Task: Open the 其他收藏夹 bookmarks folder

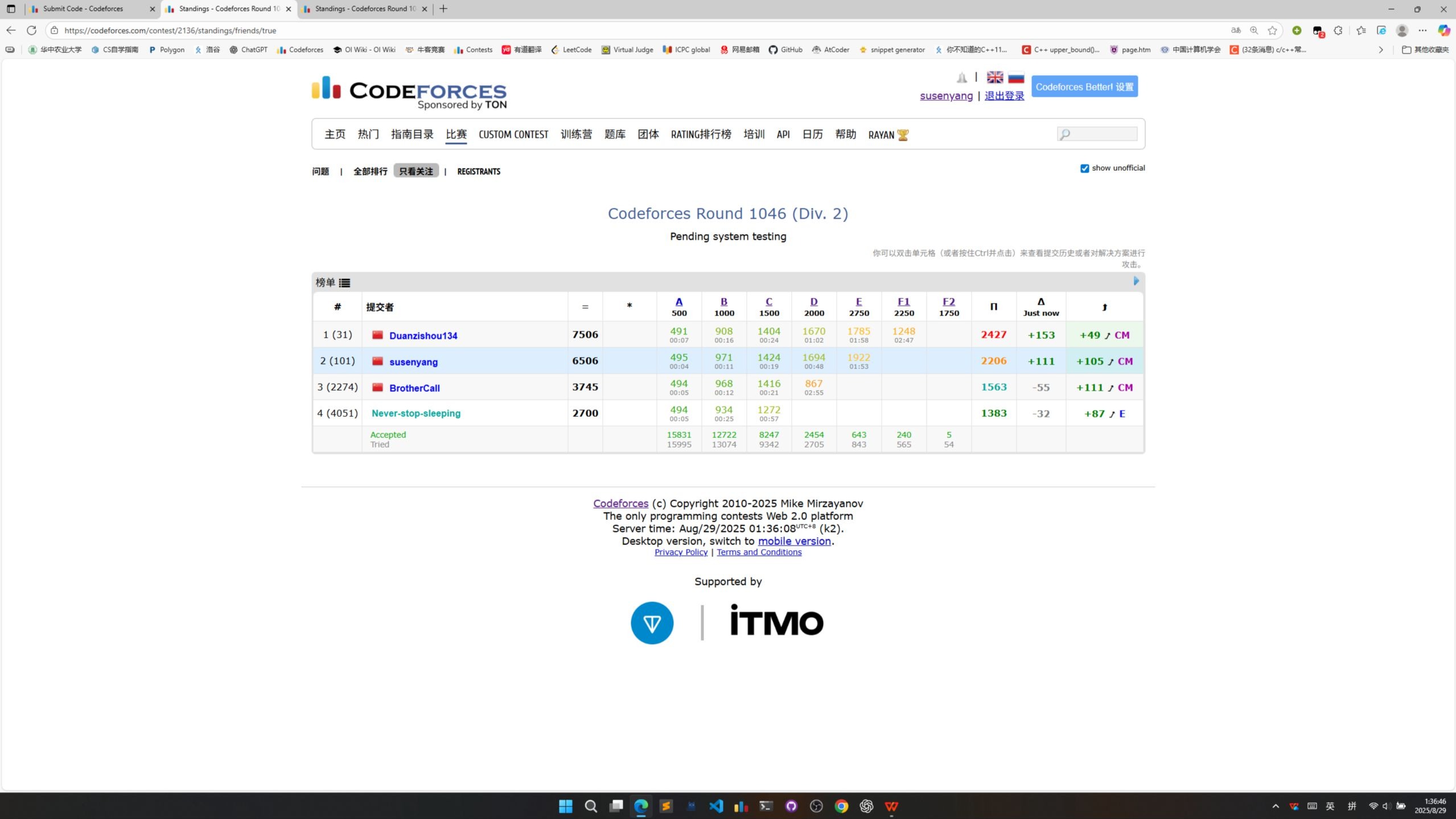Action: point(1425,50)
